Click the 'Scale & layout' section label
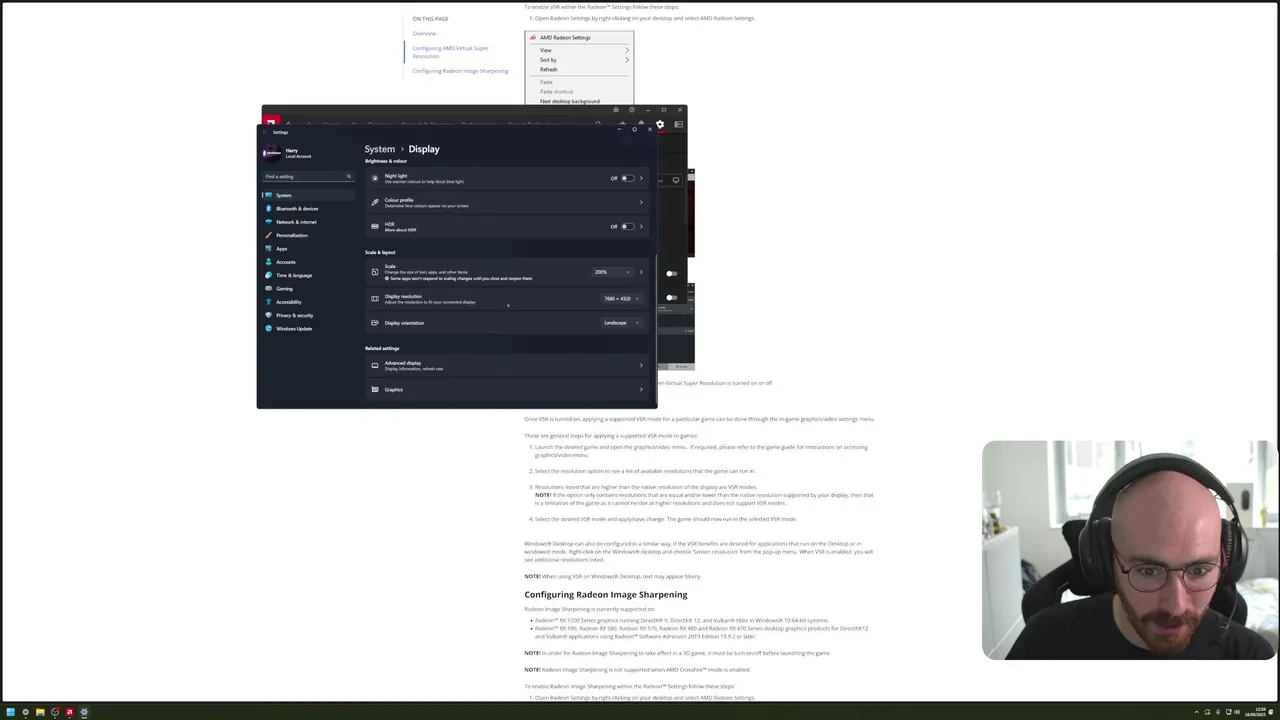This screenshot has height=720, width=1280. tap(380, 252)
